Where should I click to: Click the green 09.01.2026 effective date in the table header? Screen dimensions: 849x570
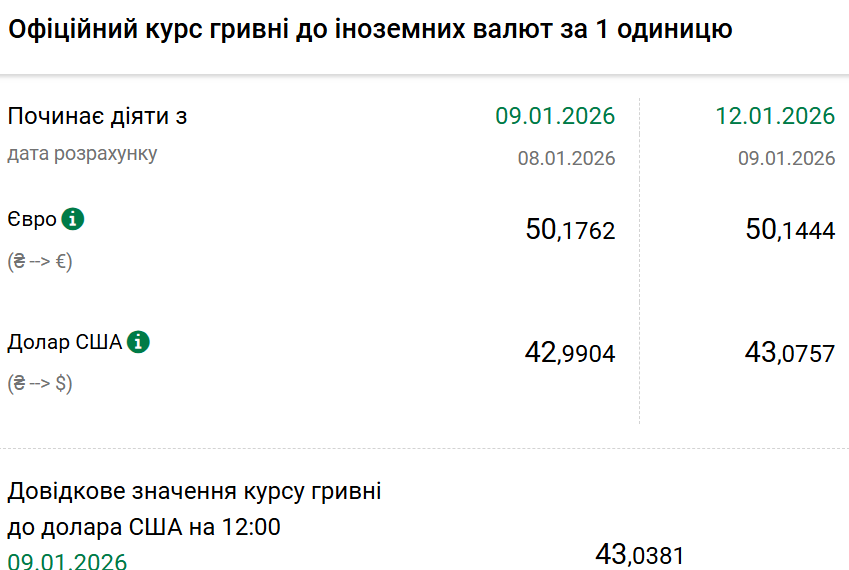(555, 116)
